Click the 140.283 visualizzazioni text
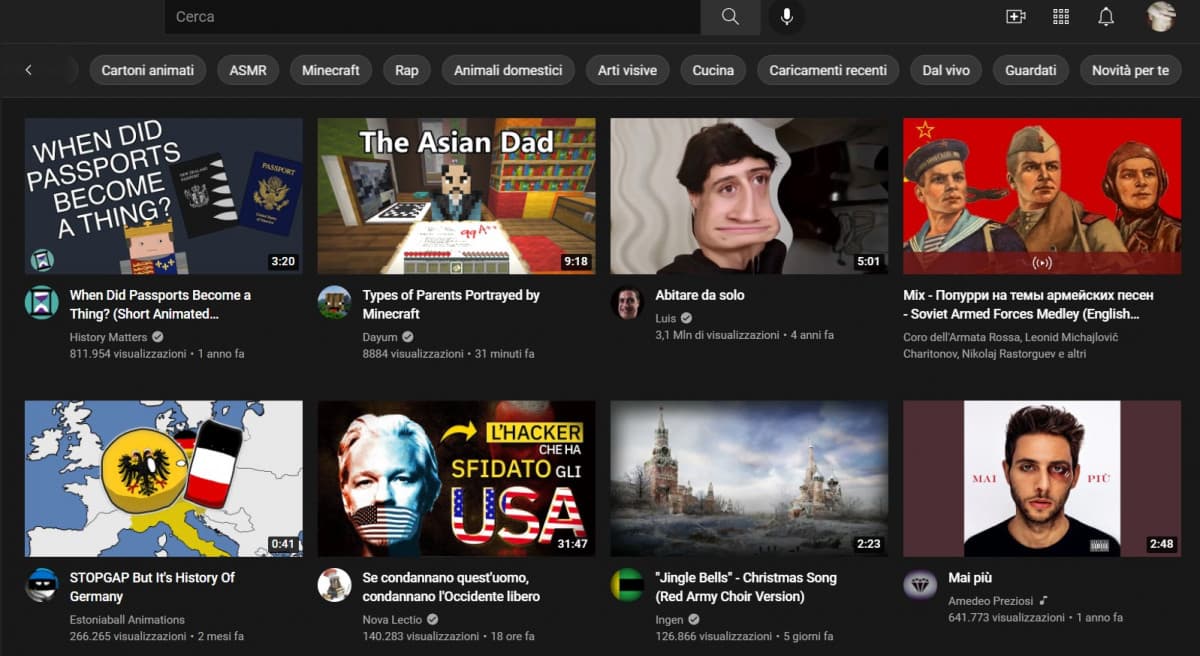This screenshot has width=1200, height=656. click(421, 636)
